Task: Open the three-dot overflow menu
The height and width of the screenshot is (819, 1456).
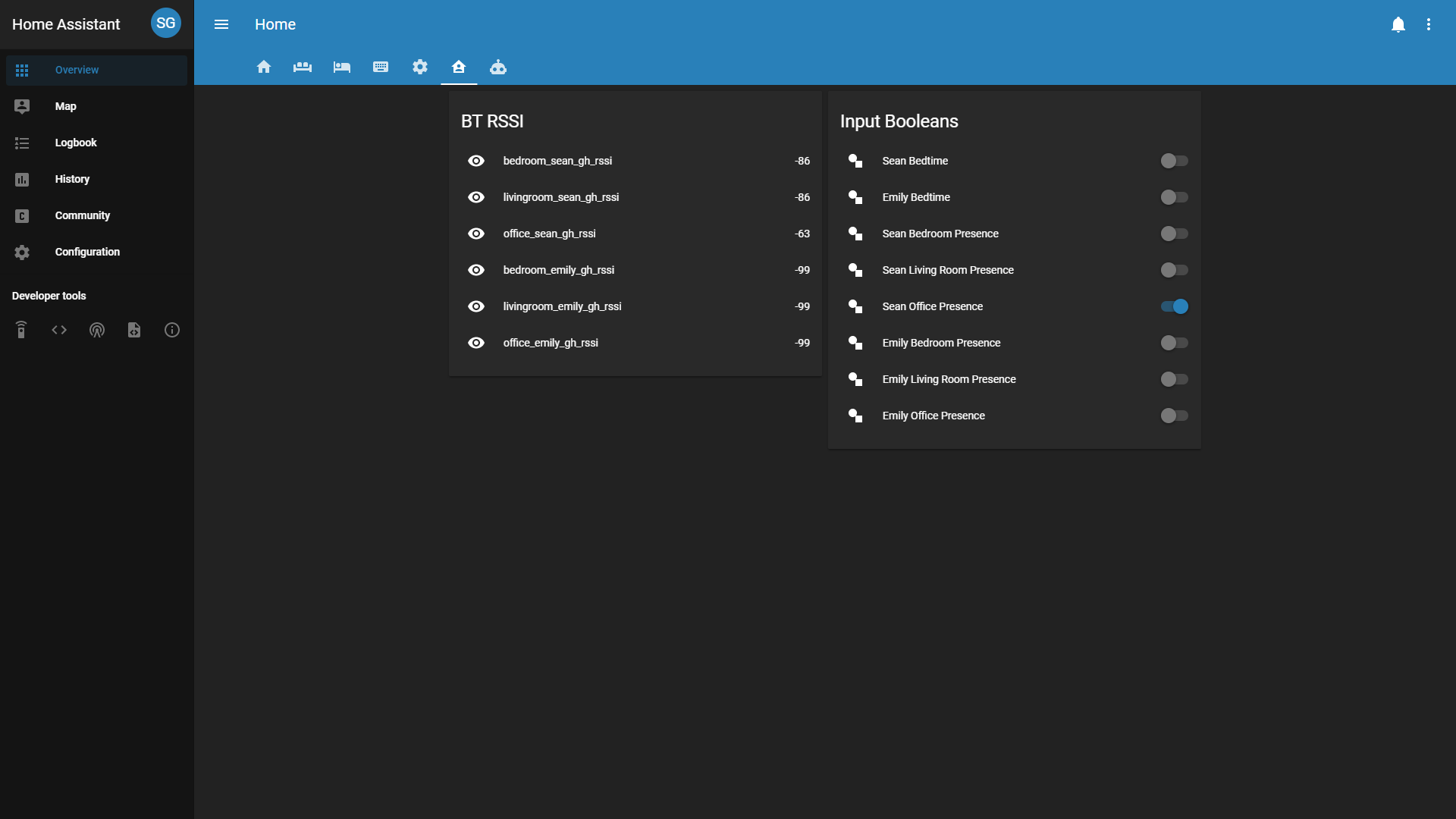Action: coord(1429,24)
